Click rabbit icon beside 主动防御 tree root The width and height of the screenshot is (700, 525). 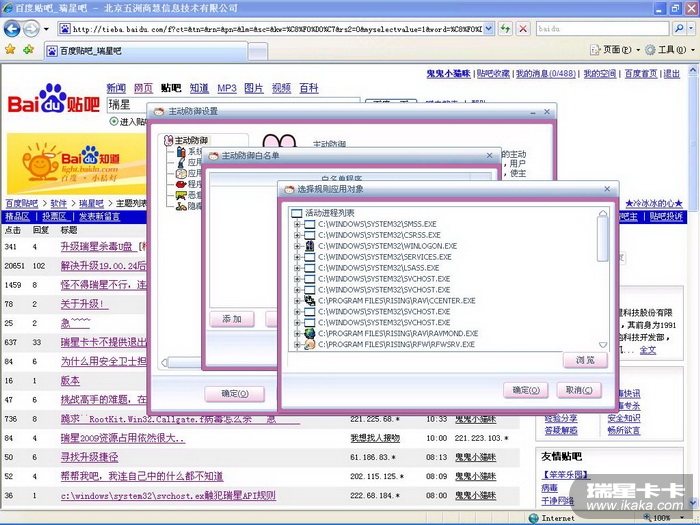pyautogui.click(x=169, y=141)
